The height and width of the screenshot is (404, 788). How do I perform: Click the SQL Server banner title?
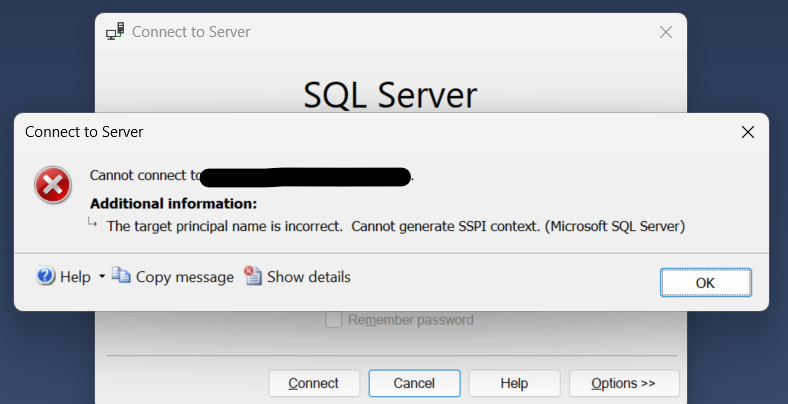click(x=390, y=94)
